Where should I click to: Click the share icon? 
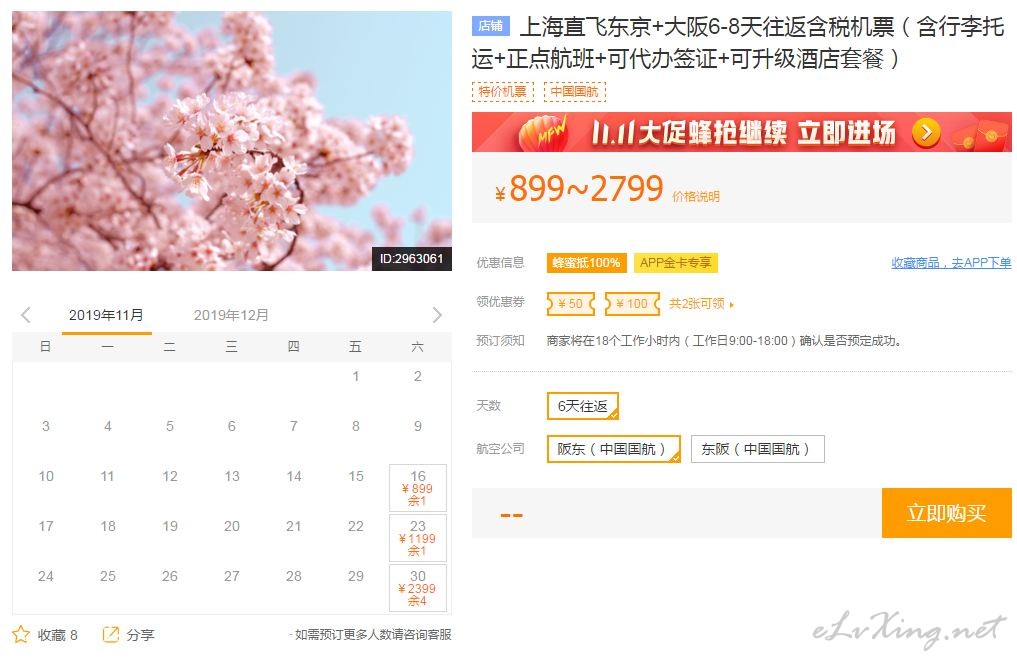coord(111,634)
